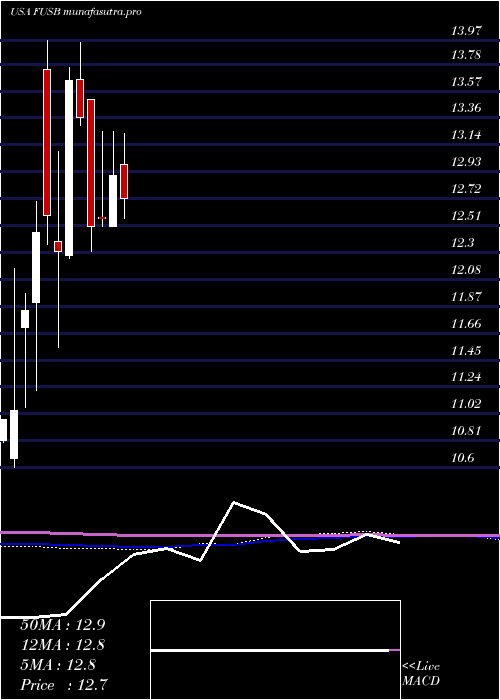The height and width of the screenshot is (700, 500).
Task: Click the 50MA : 12.9 readout
Action: pyautogui.click(x=64, y=625)
